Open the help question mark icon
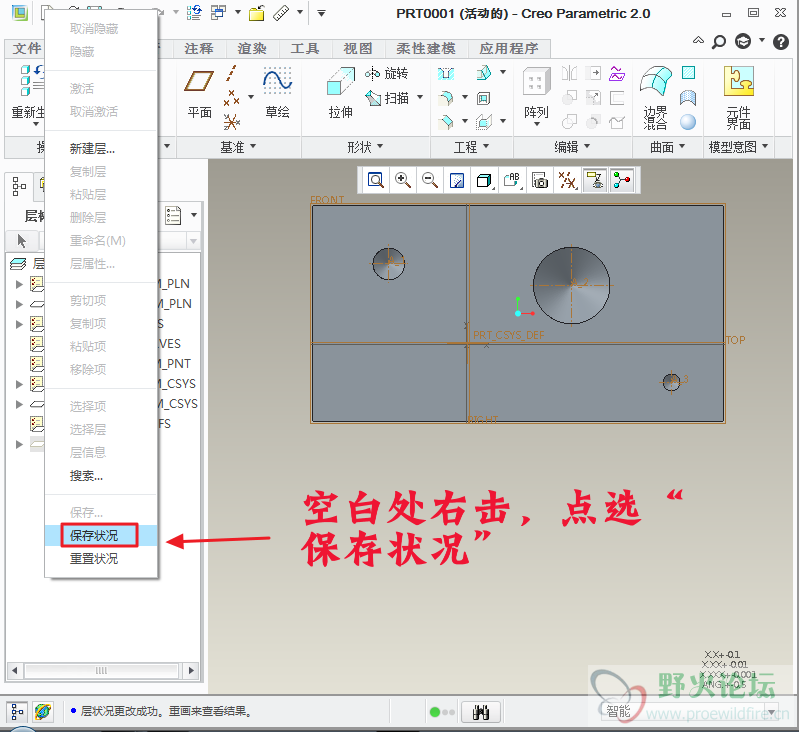 [781, 42]
